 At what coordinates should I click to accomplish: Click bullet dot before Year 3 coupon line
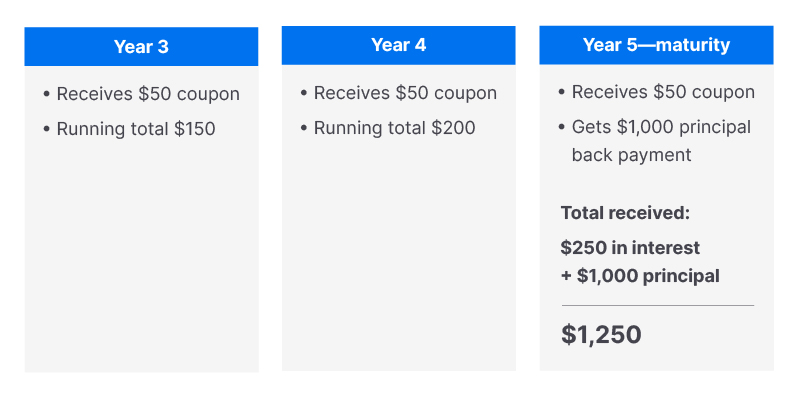tap(47, 95)
